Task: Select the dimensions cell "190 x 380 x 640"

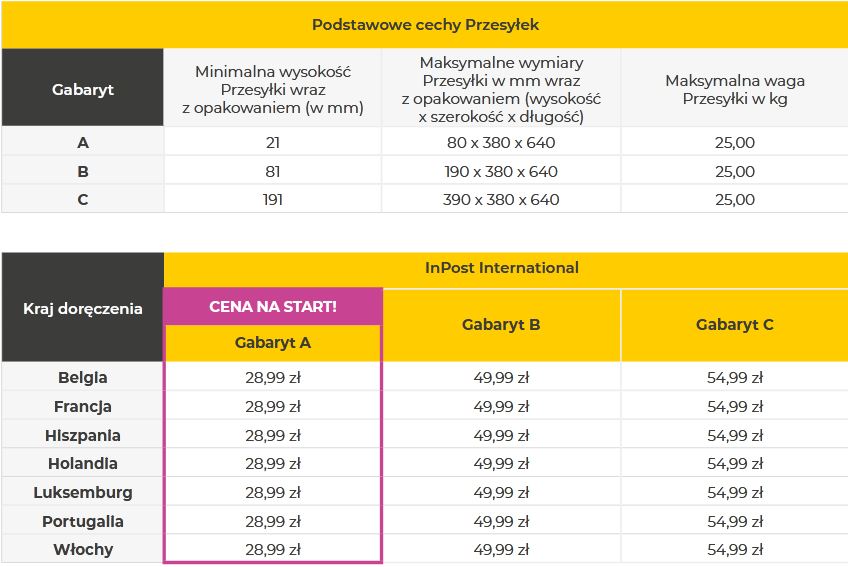Action: click(x=501, y=171)
